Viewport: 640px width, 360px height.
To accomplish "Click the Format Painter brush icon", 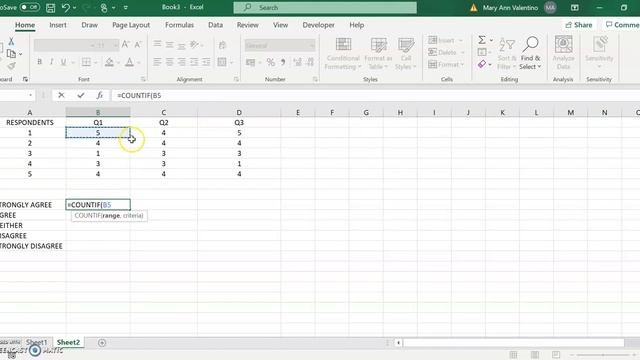I will (x=11, y=66).
